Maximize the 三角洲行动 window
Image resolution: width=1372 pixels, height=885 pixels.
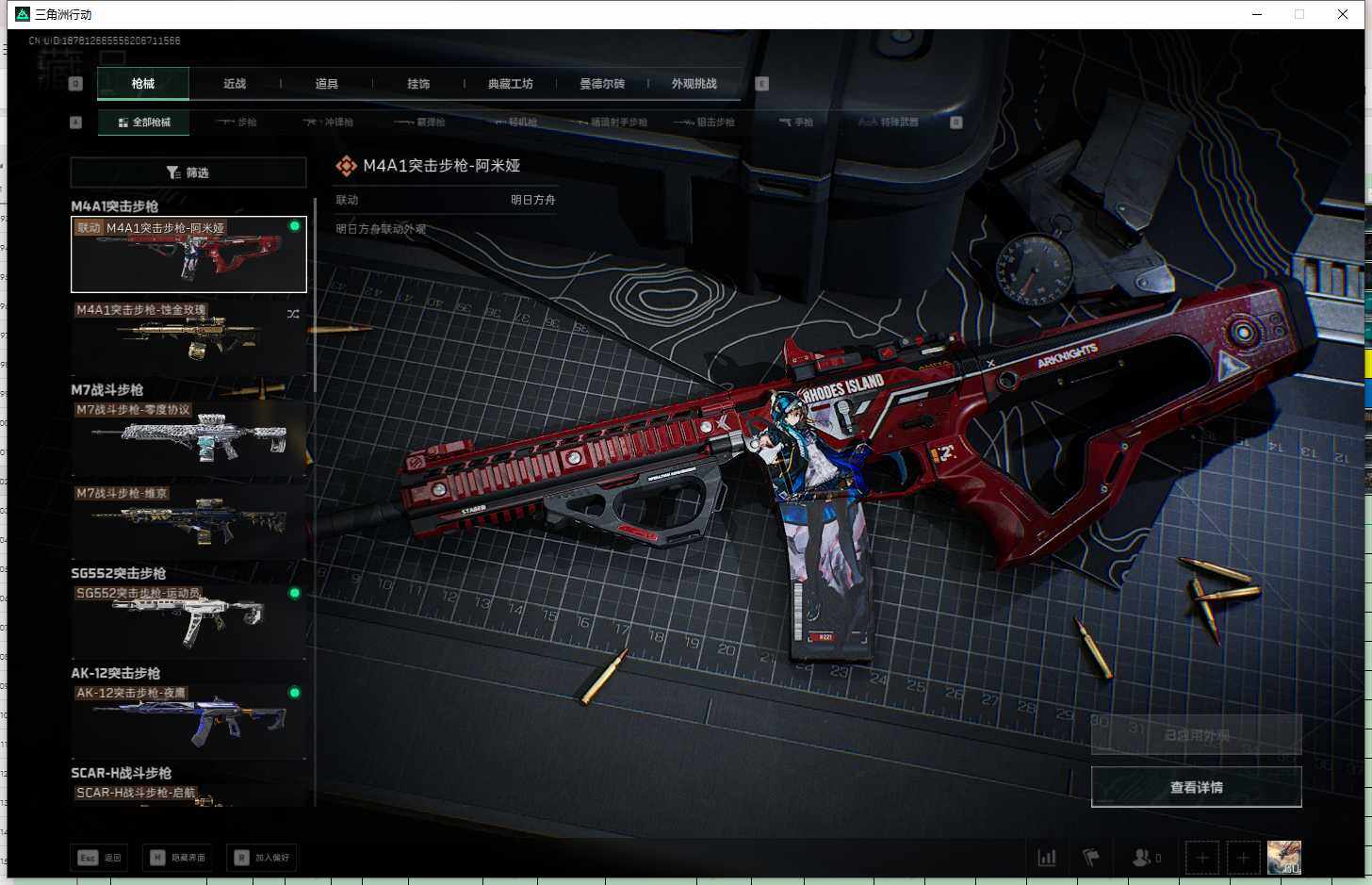point(1299,14)
